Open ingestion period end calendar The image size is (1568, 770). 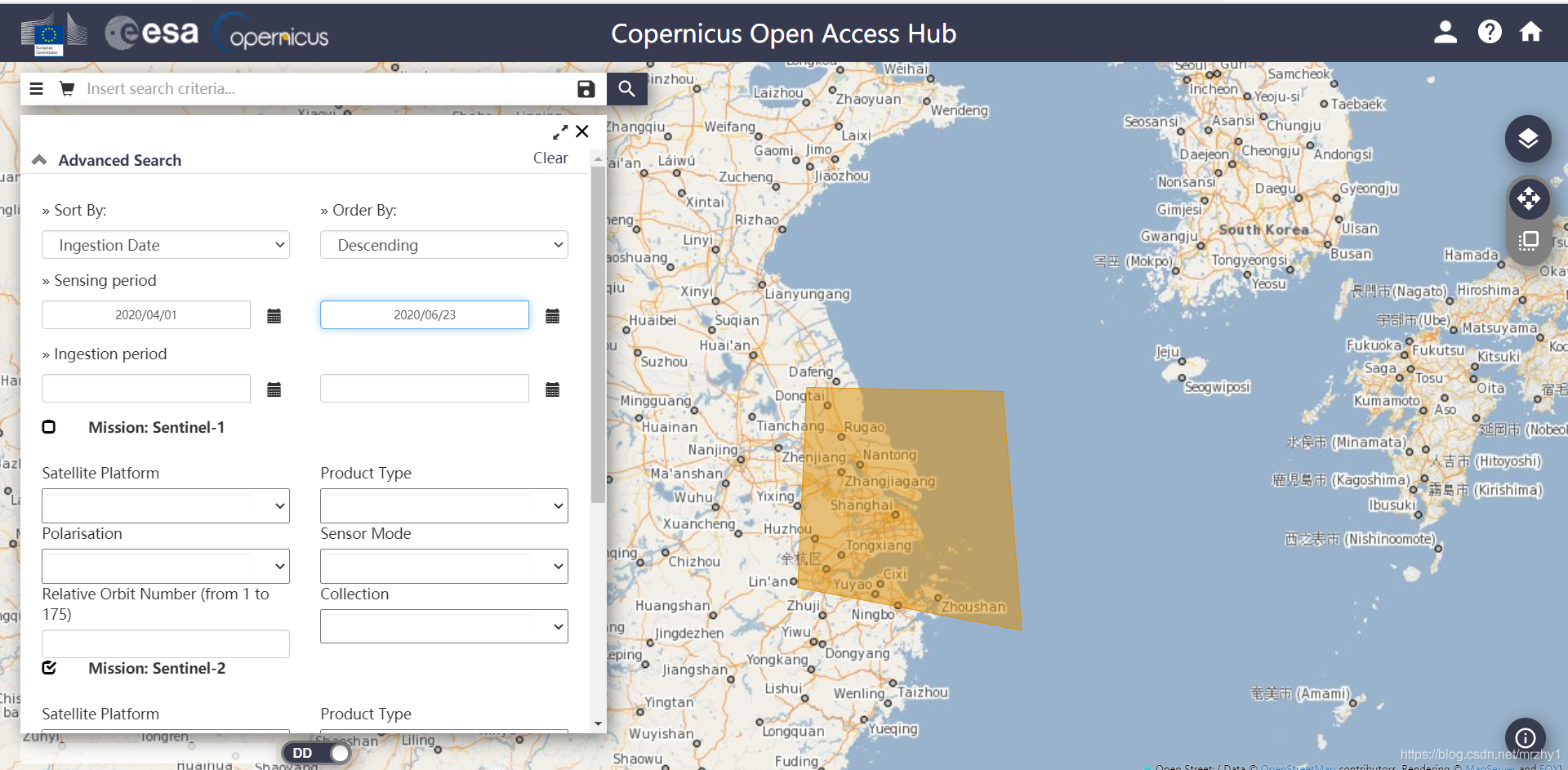click(553, 389)
